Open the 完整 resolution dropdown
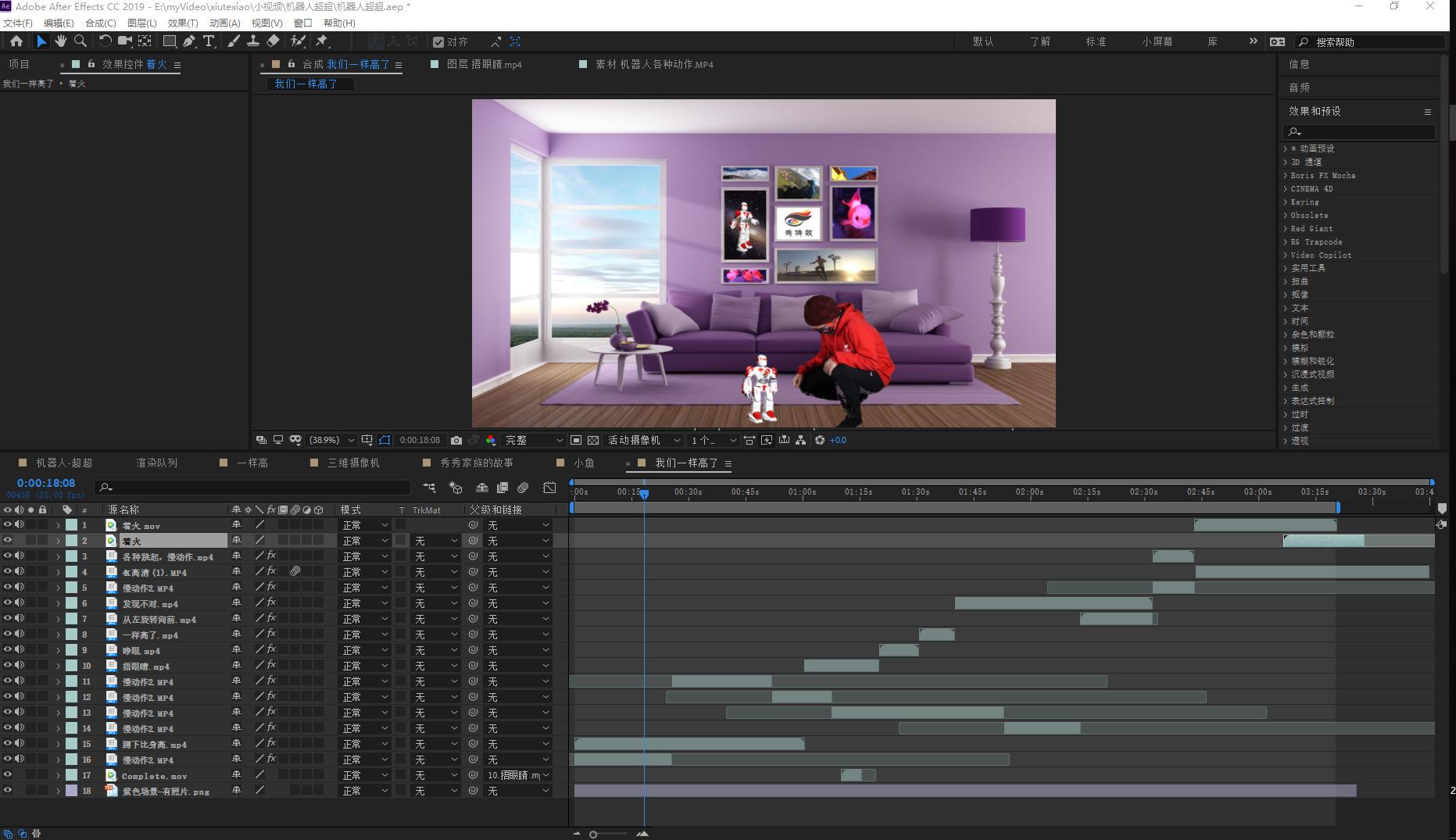 coord(533,441)
